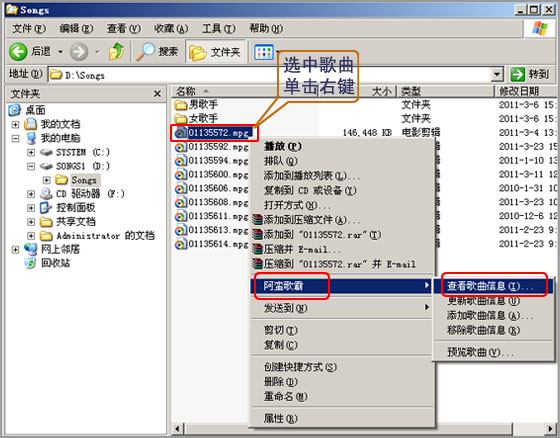This screenshot has height=438, width=560.
Task: Choose 属性(R) in context menu
Action: point(342,418)
